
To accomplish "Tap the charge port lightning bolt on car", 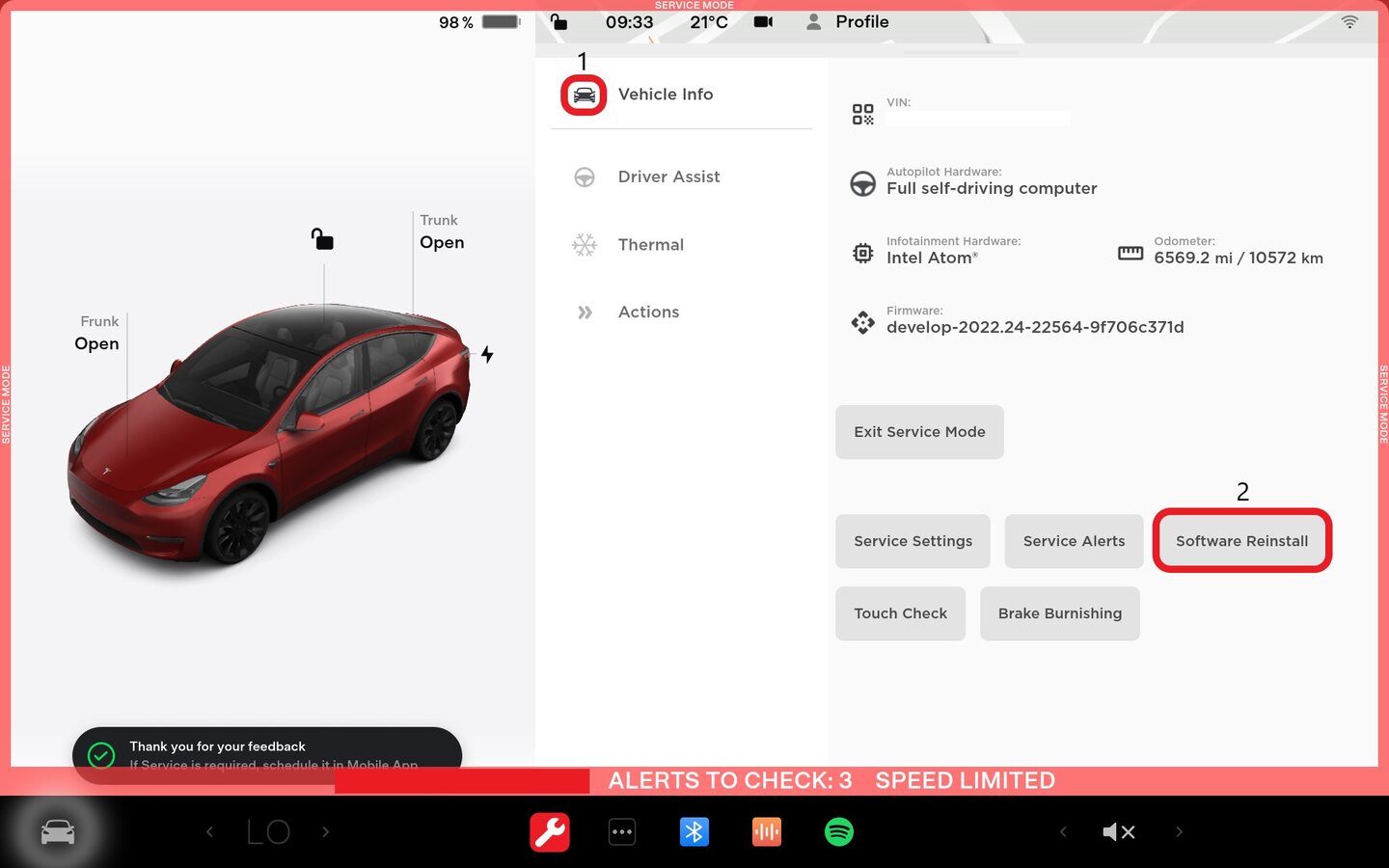I will (487, 355).
